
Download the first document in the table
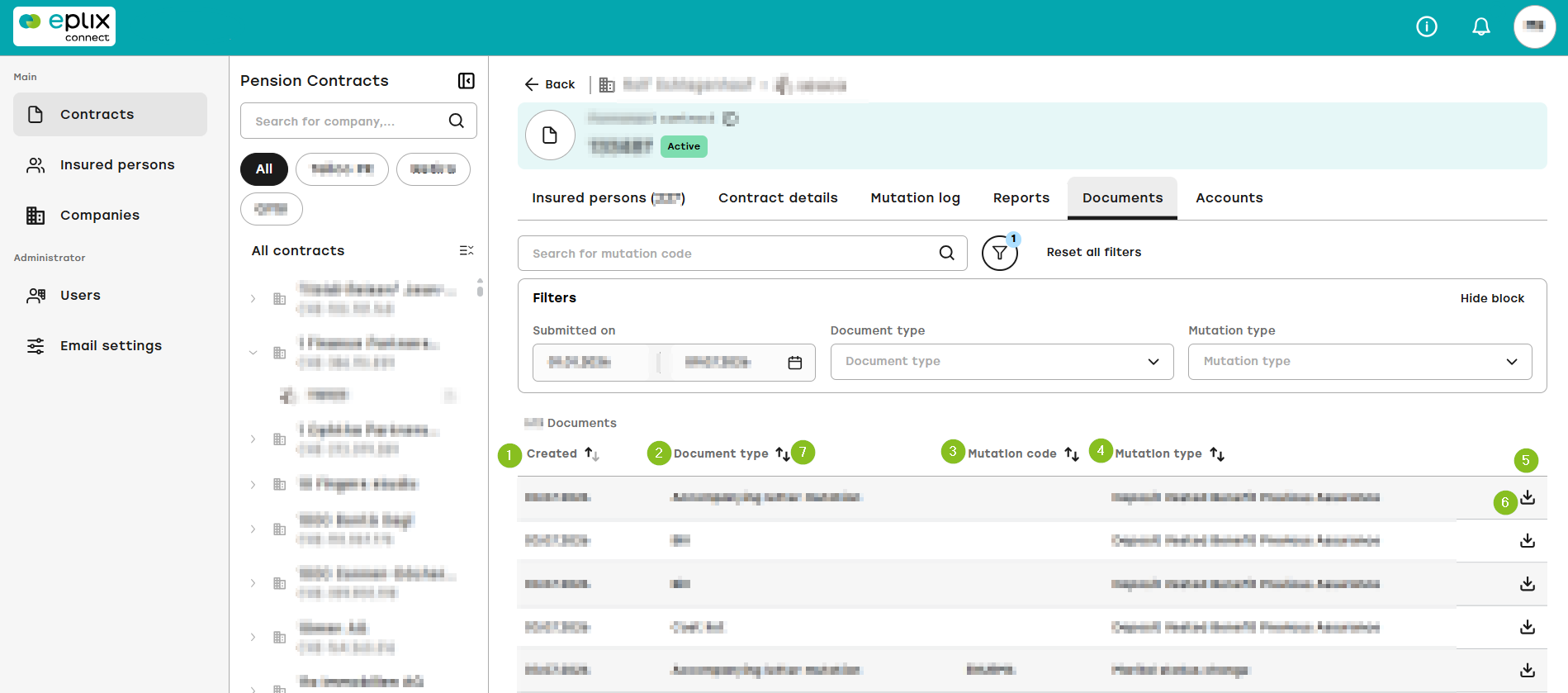coord(1528,497)
